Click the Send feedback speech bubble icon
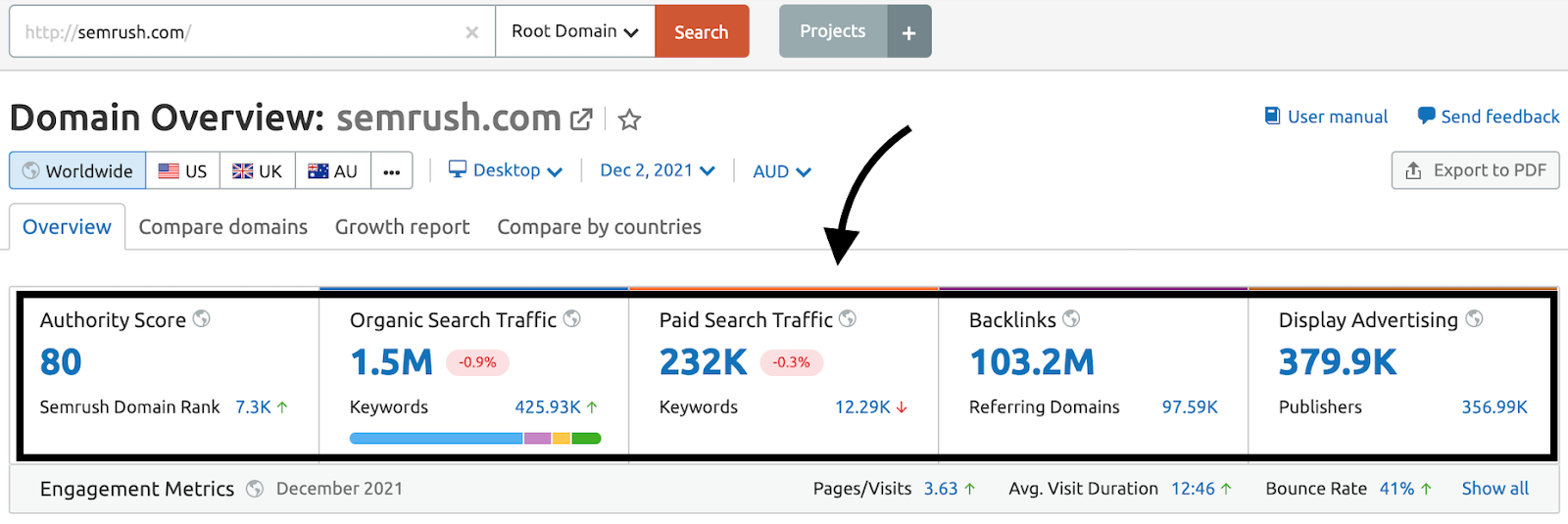Viewport: 1568px width, 524px height. pyautogui.click(x=1427, y=116)
